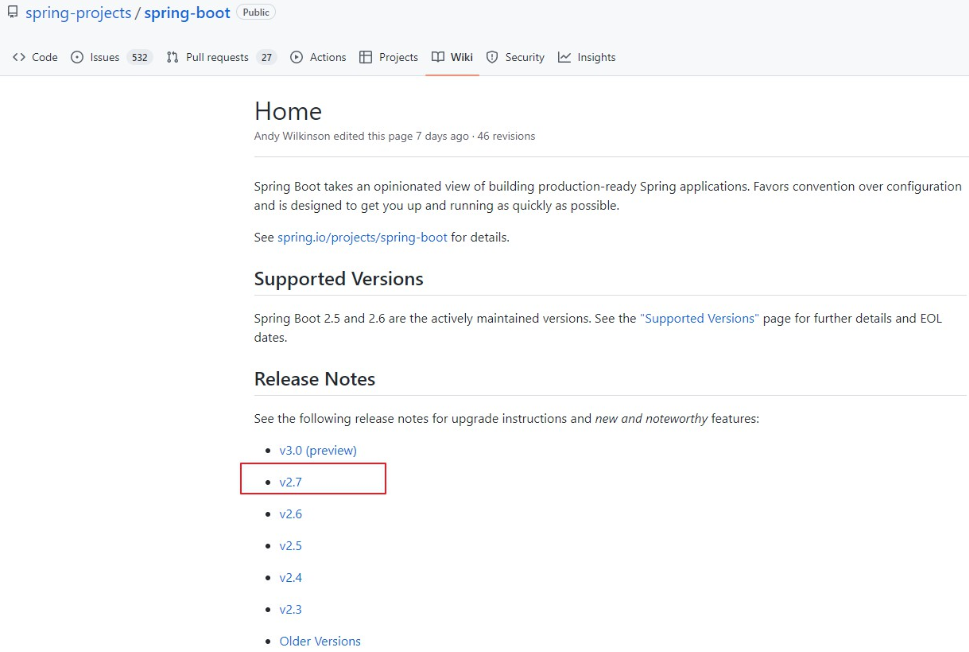Click the Projects table icon
Screen dimensions: 969x652
[x=366, y=57]
